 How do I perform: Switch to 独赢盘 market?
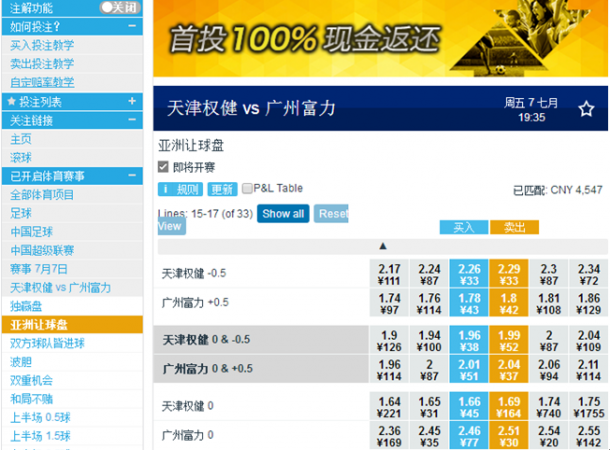(26, 306)
